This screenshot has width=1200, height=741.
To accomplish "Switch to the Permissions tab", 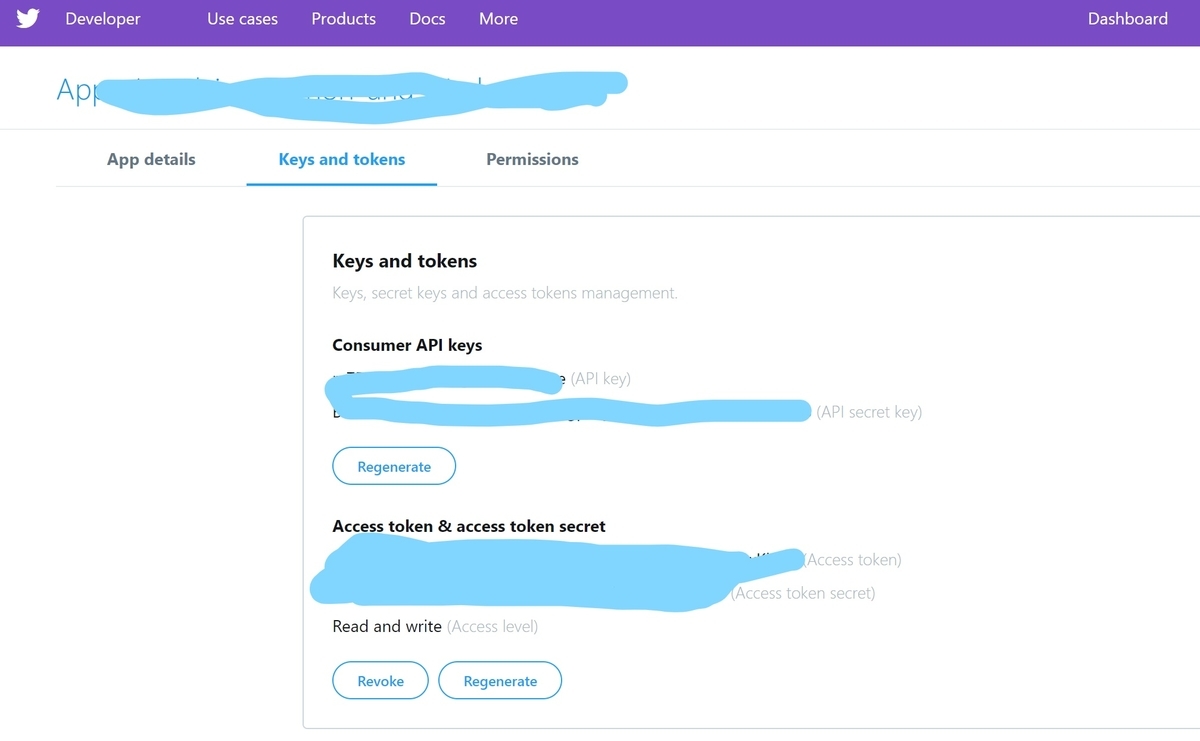I will pos(532,159).
